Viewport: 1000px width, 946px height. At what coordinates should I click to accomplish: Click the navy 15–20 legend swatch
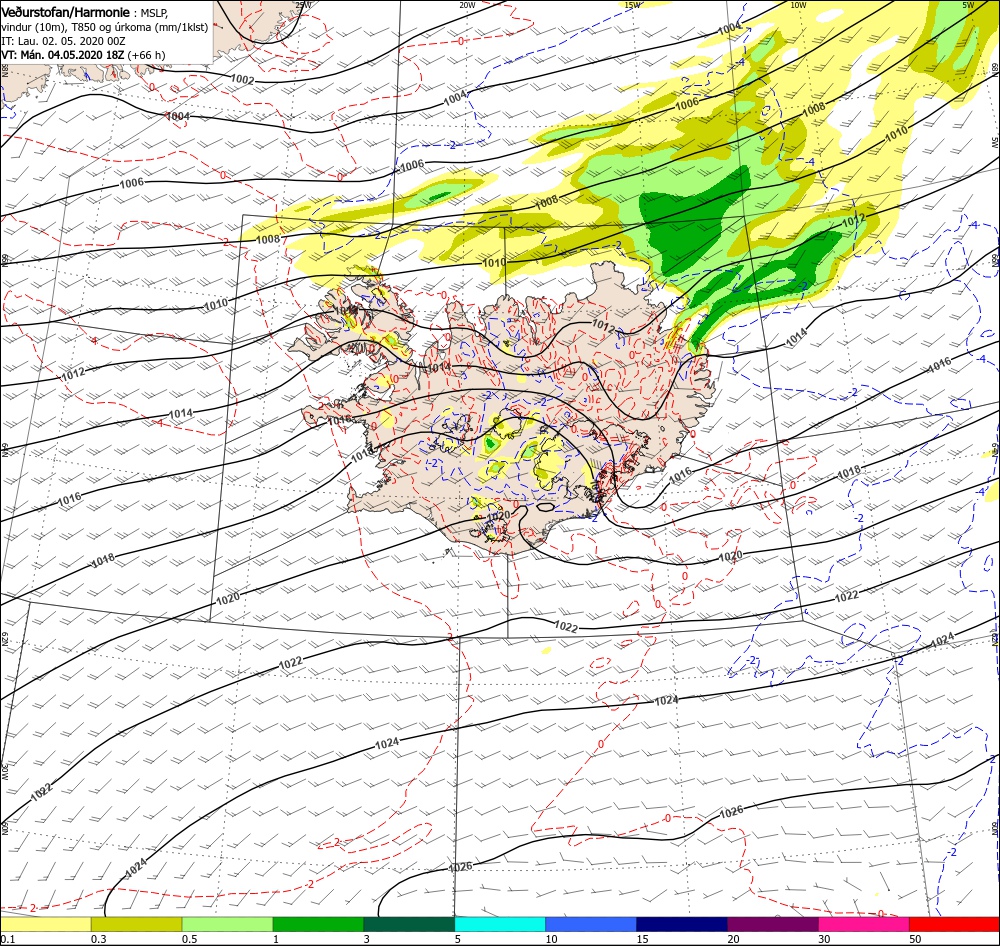pos(682,924)
